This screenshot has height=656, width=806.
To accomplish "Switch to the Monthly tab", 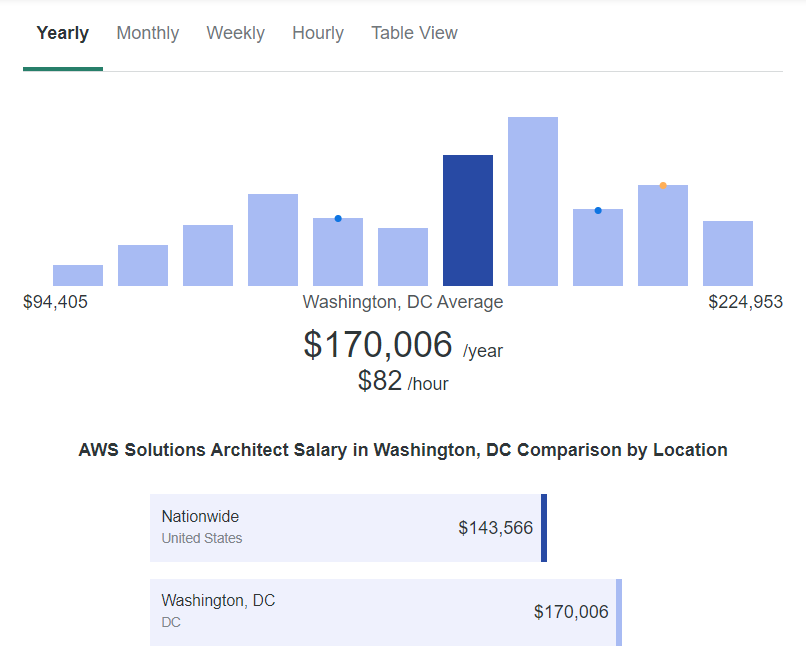I will click(x=147, y=33).
